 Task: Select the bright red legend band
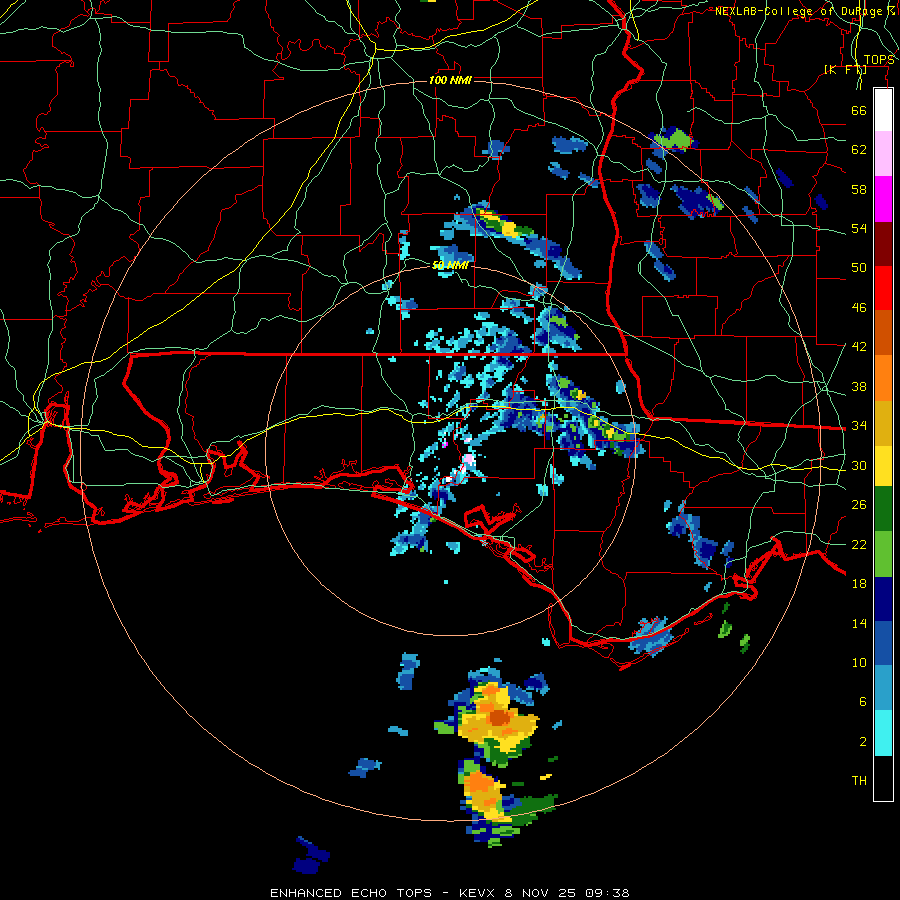[883, 288]
